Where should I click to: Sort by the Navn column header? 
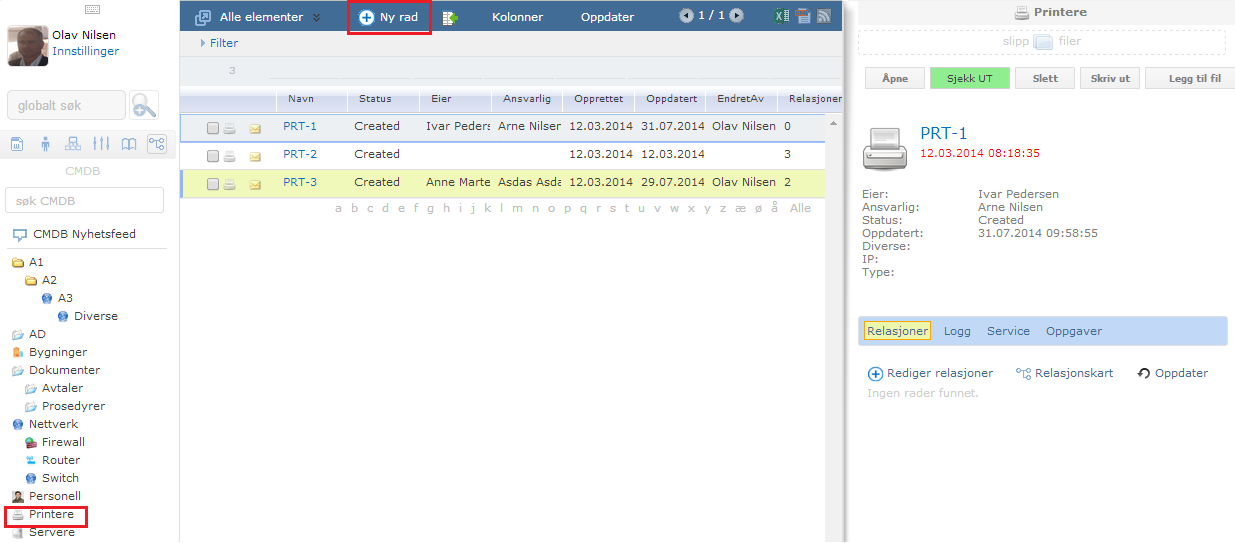[x=301, y=99]
